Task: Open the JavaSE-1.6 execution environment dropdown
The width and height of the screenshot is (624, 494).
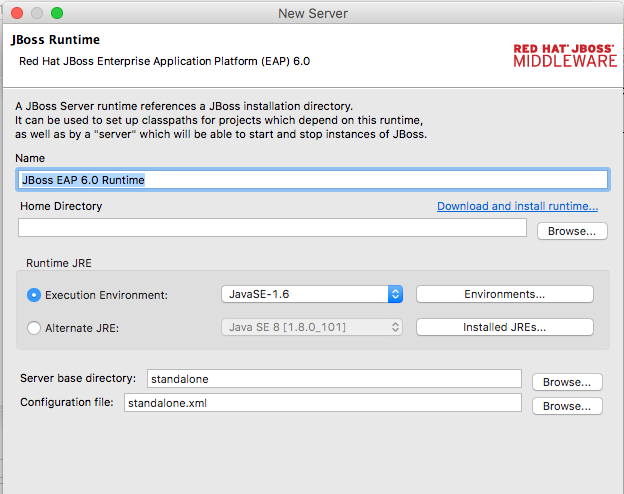Action: [311, 294]
